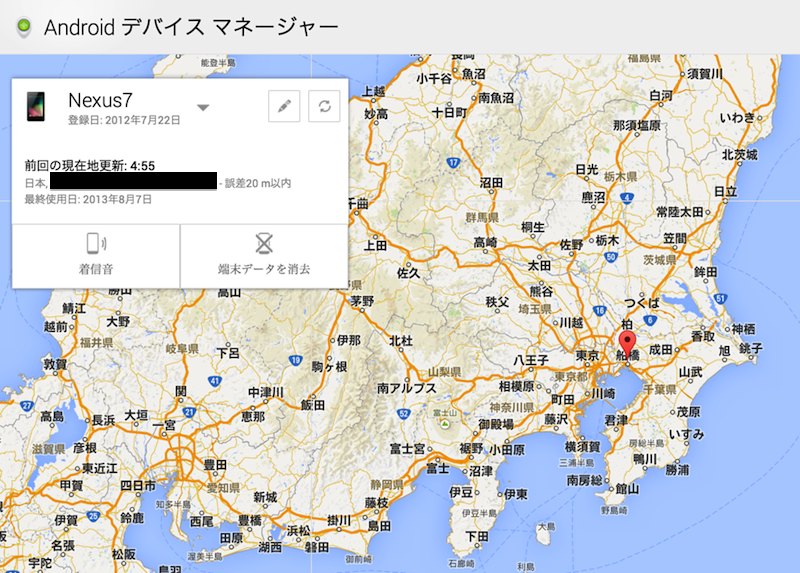
Task: Click the 東京 city label on map
Action: point(587,356)
